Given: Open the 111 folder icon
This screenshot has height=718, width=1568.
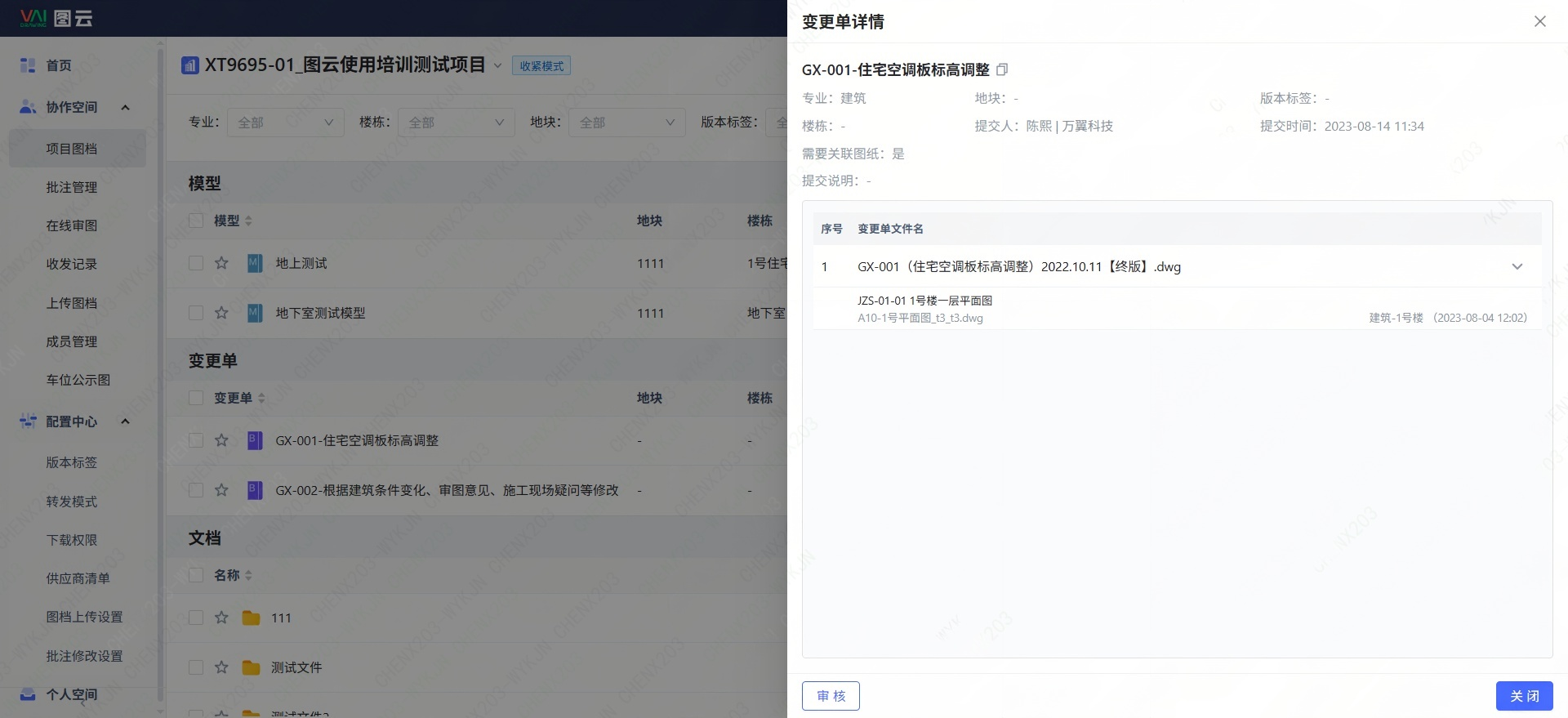Looking at the screenshot, I should [x=251, y=618].
